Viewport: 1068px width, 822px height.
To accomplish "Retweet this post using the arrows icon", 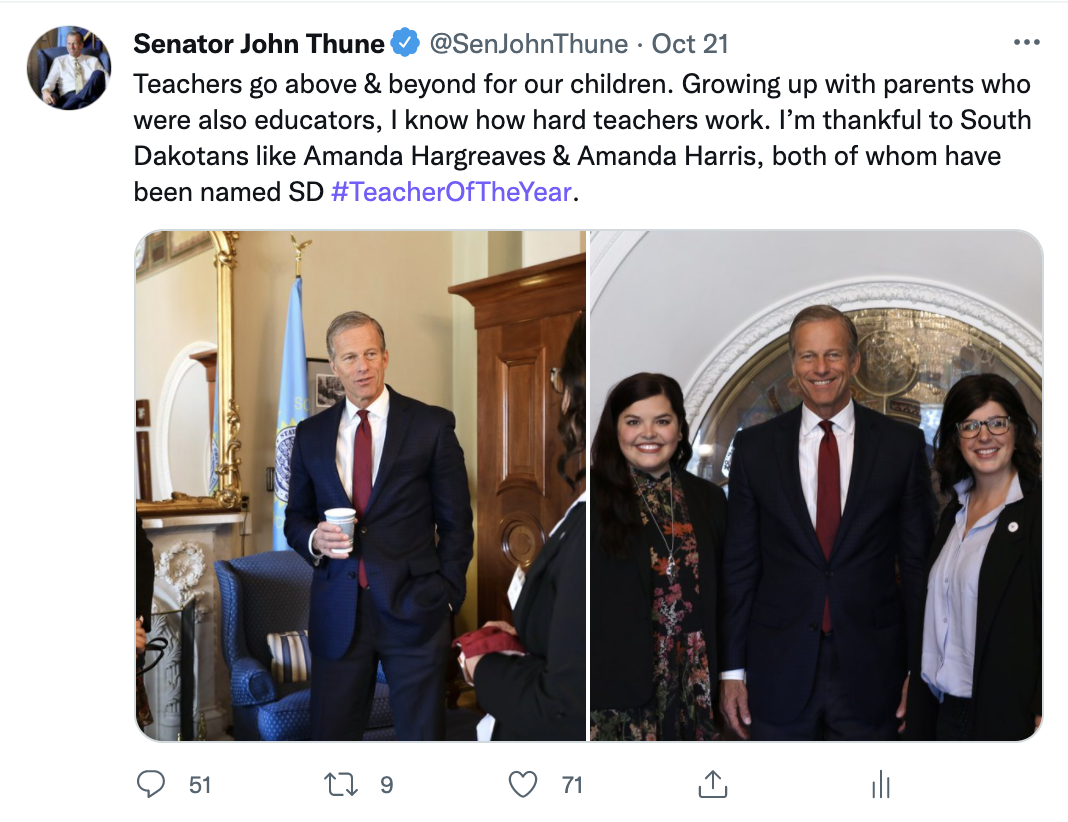I will point(340,785).
